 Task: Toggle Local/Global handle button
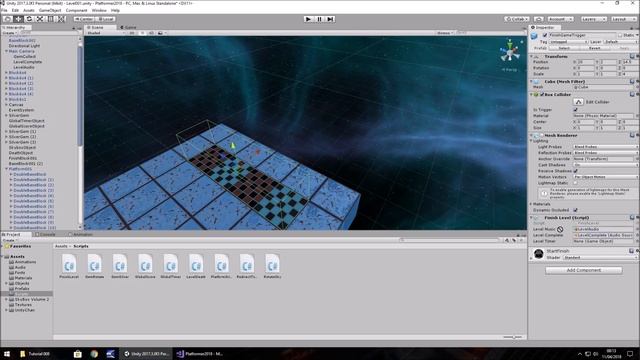pos(105,19)
